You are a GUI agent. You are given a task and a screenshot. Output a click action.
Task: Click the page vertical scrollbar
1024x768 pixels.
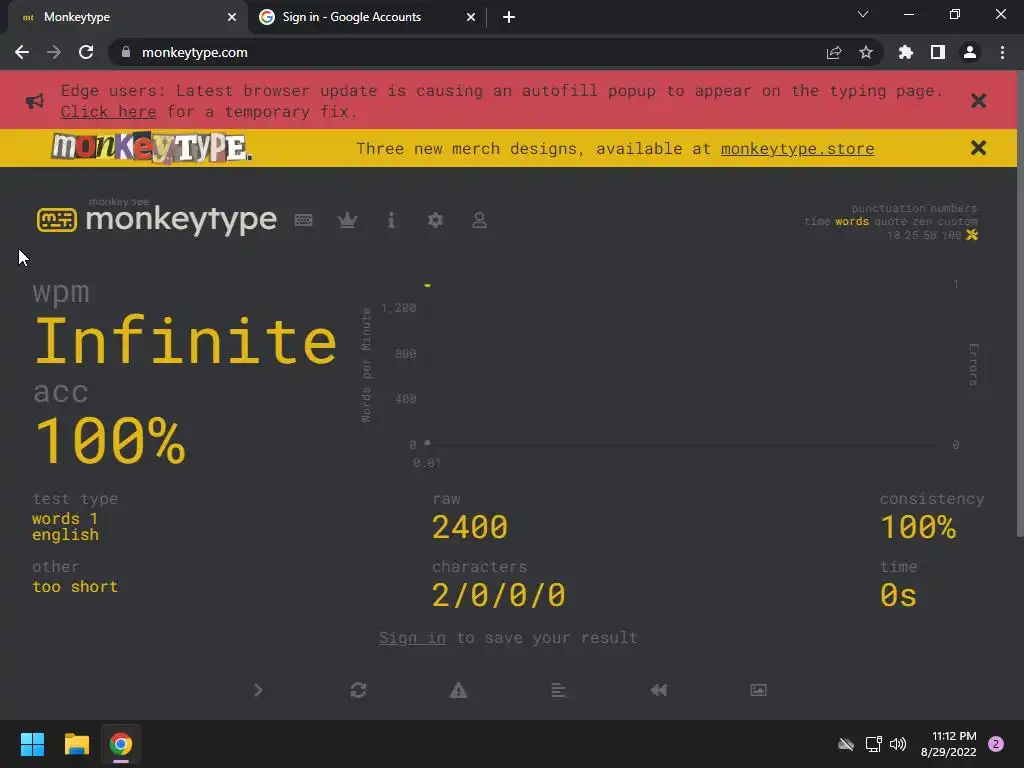1020,304
